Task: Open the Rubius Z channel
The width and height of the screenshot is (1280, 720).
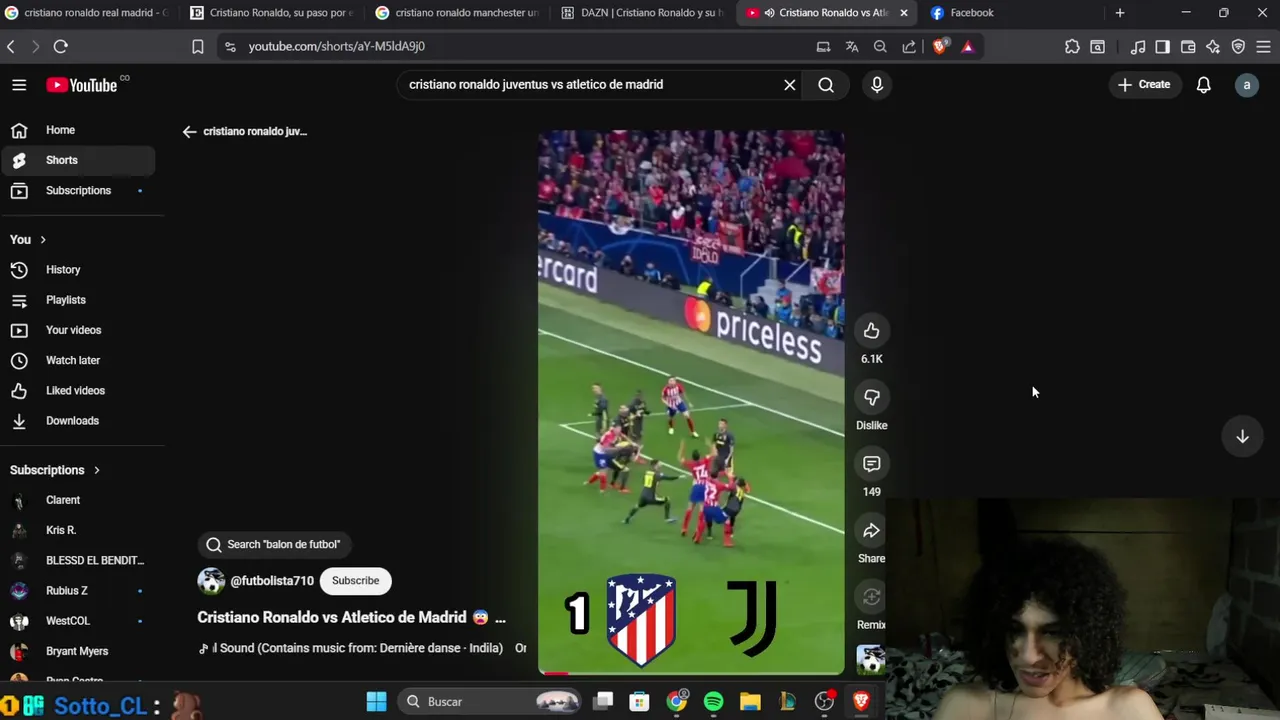Action: tap(78, 590)
